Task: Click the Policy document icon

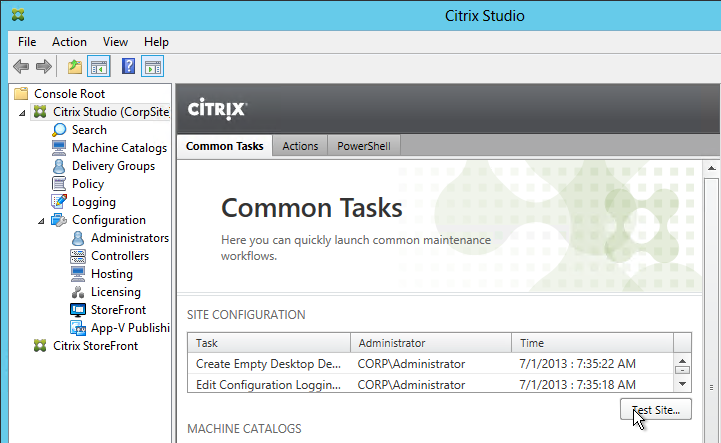Action: (x=59, y=184)
